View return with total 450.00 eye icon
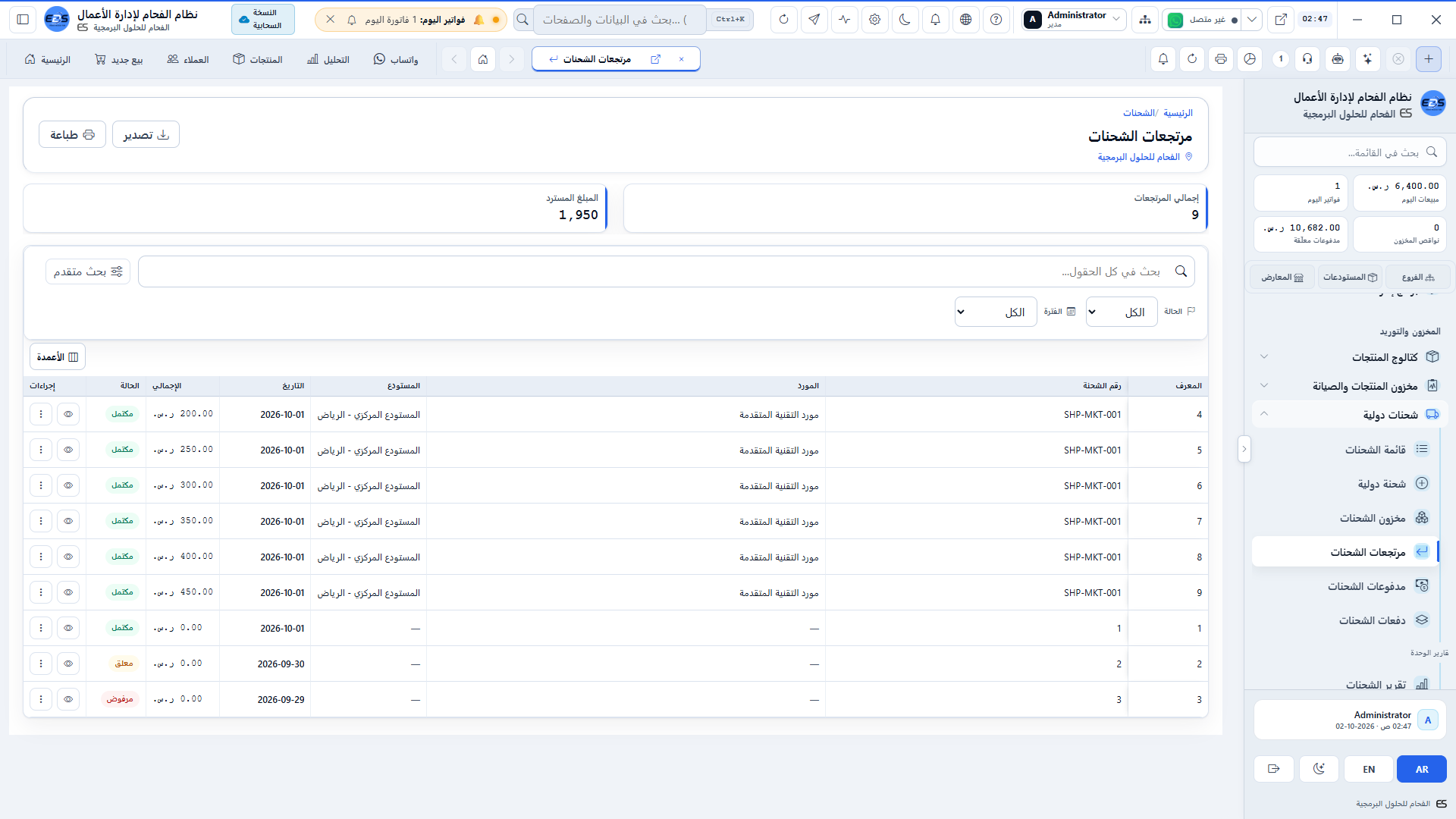The width and height of the screenshot is (1456, 819). click(68, 592)
